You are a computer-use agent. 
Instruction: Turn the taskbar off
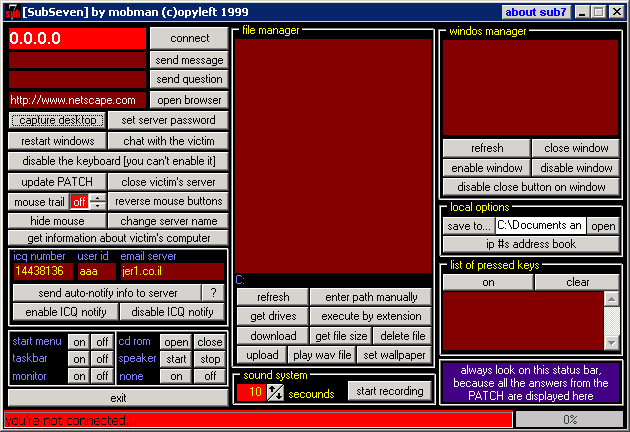(x=101, y=359)
